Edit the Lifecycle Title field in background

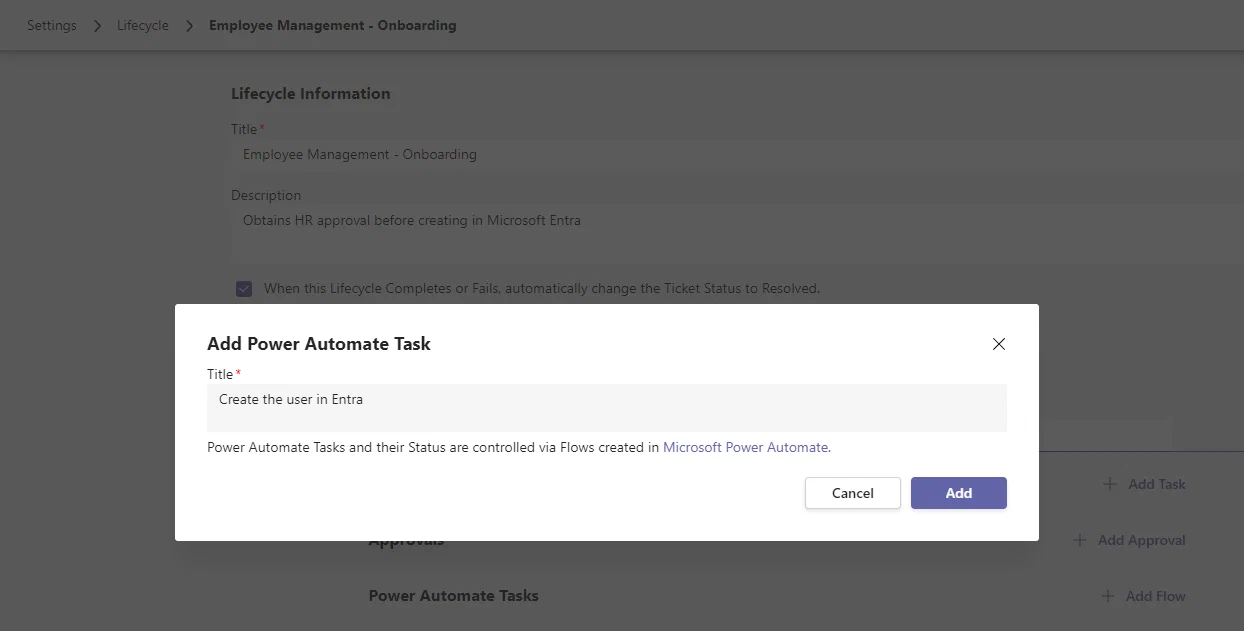click(x=737, y=155)
